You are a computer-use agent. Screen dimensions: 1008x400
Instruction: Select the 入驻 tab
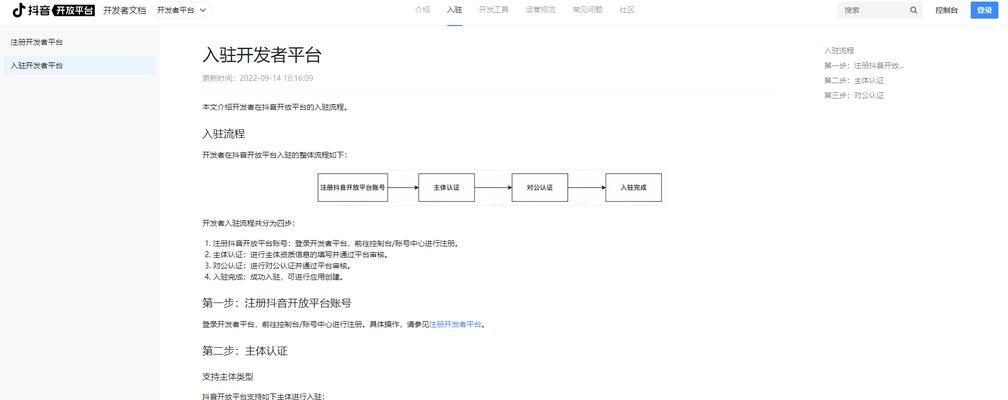coord(454,10)
